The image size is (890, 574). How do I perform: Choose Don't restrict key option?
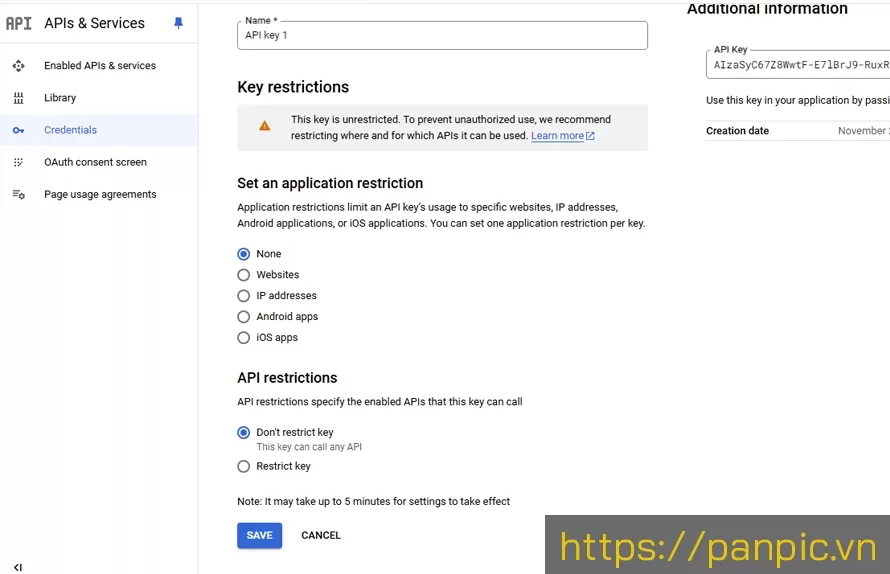pos(244,433)
